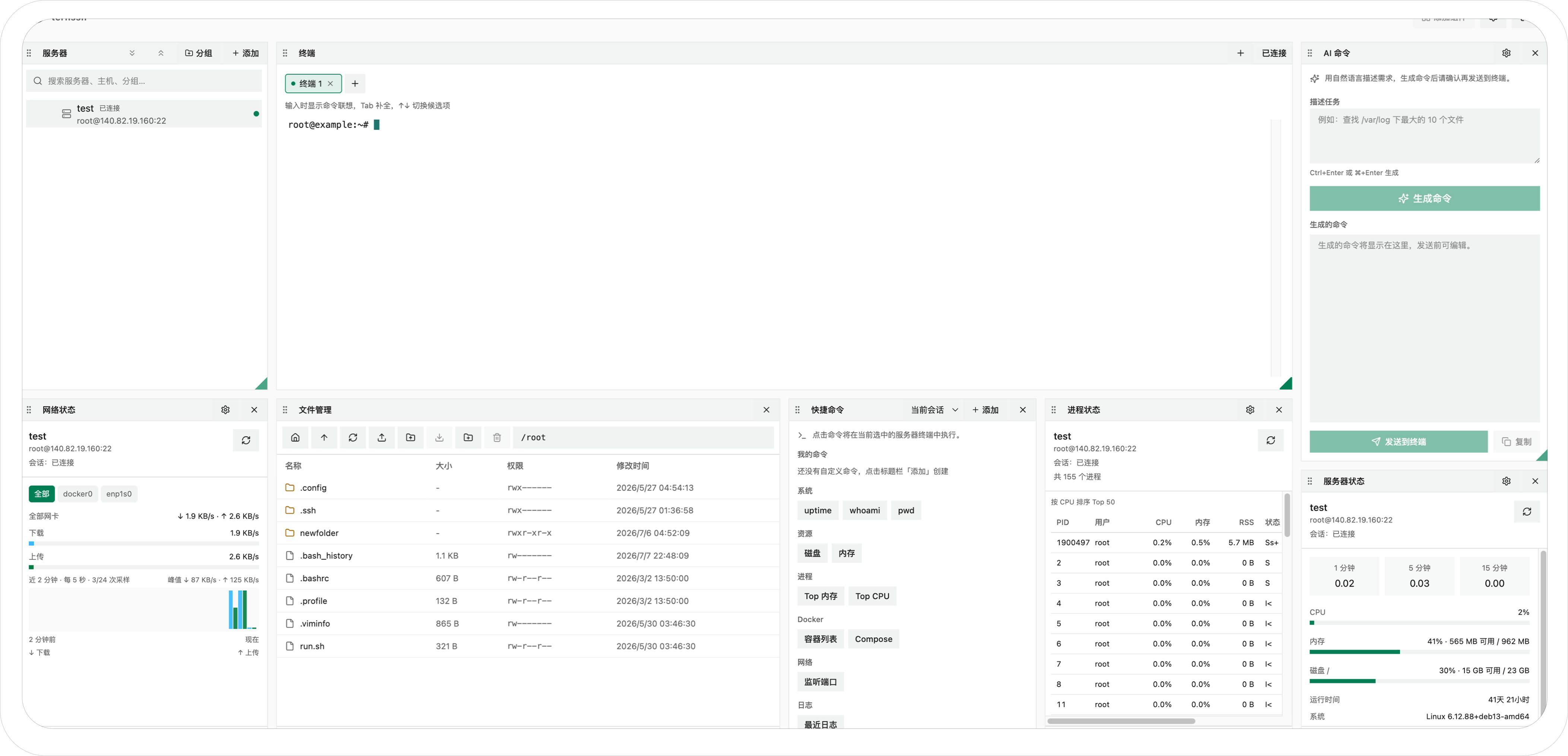This screenshot has height=756, width=1568.
Task: Collapse all groups in server panel
Action: (161, 53)
